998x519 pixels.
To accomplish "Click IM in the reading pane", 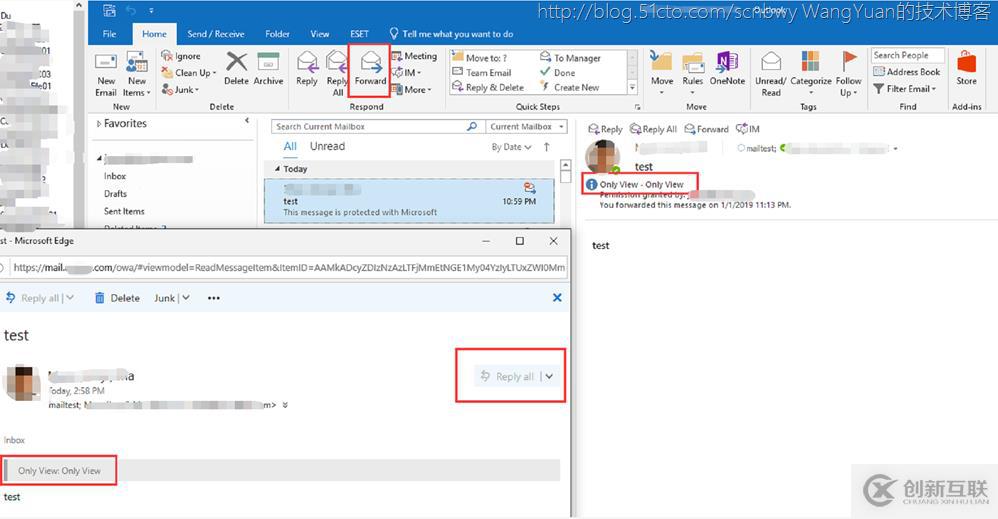I will [x=748, y=129].
